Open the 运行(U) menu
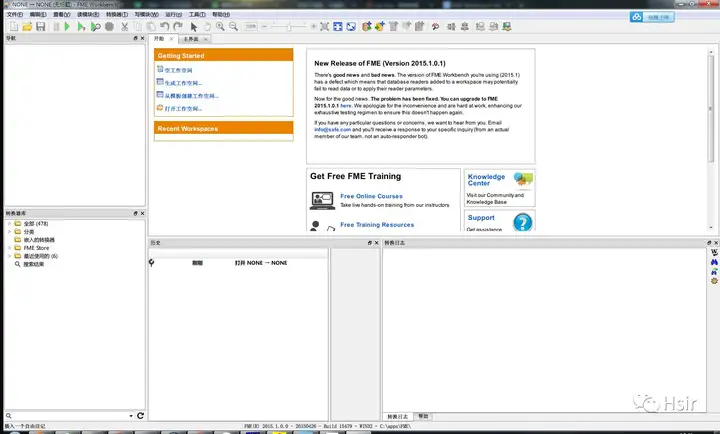Screen dimensions: 720x434 173,15
